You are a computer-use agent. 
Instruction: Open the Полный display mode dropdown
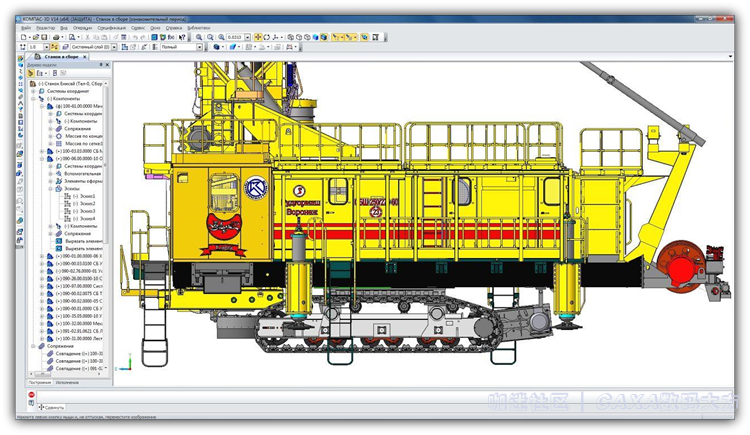[x=200, y=47]
